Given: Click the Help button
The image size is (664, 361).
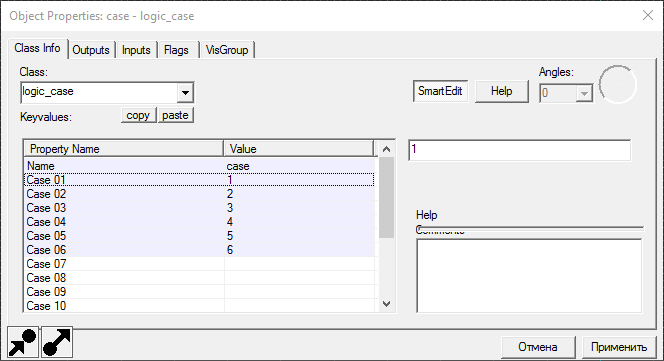Looking at the screenshot, I should coord(502,91).
